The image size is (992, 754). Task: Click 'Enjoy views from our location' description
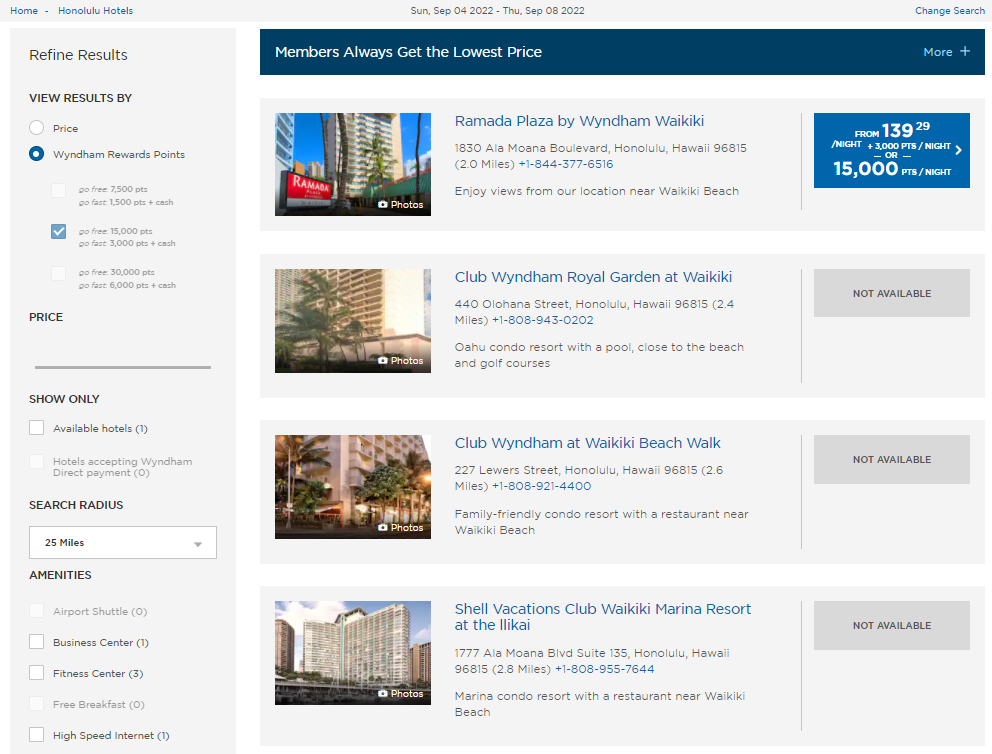point(597,191)
